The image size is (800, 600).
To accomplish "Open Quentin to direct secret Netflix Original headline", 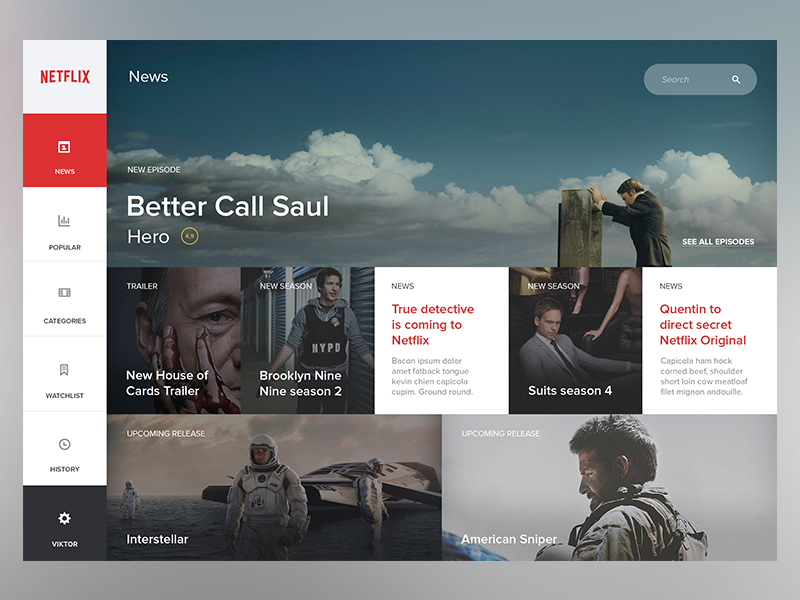I will coord(703,324).
